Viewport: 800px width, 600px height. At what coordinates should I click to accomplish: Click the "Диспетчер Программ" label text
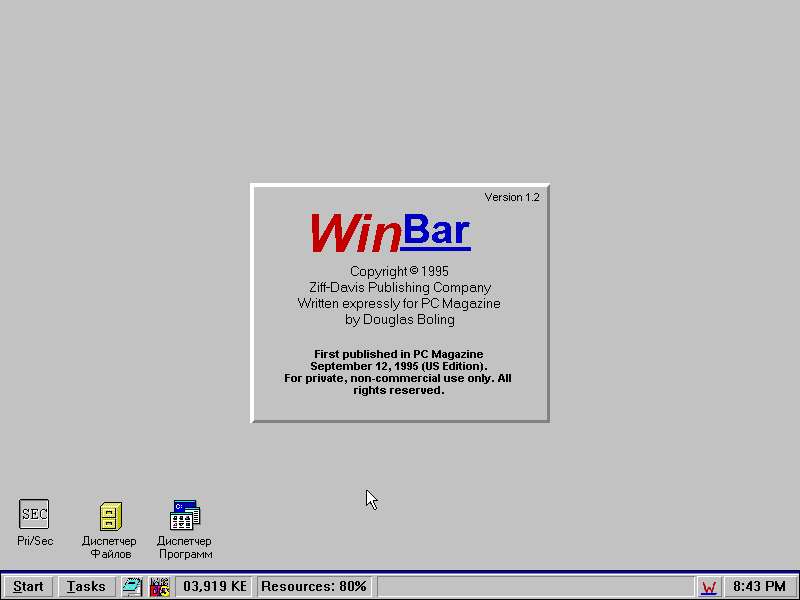click(185, 548)
